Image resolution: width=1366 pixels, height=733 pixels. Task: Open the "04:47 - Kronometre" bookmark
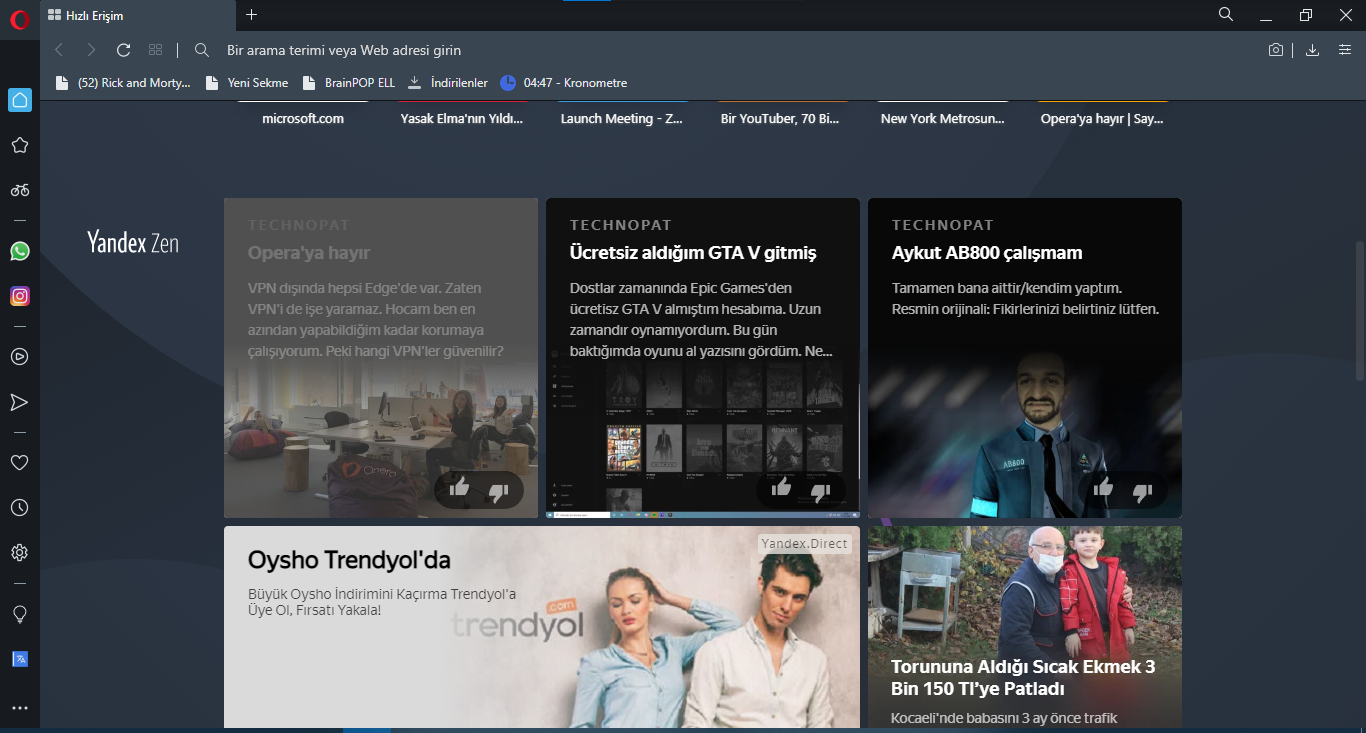point(564,83)
